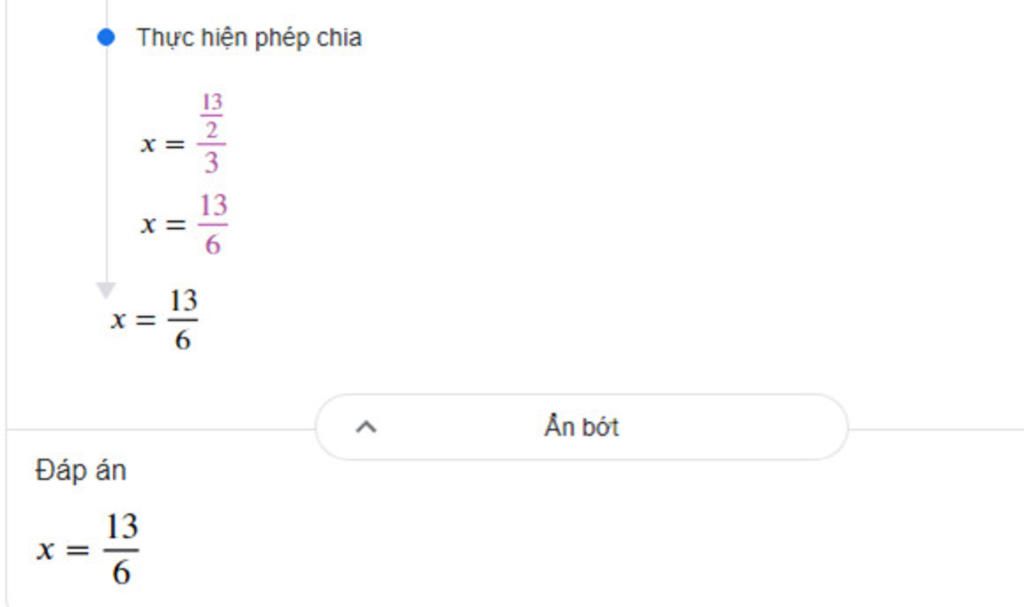Click the black step result x = 13/6
1024x607 pixels.
(154, 320)
